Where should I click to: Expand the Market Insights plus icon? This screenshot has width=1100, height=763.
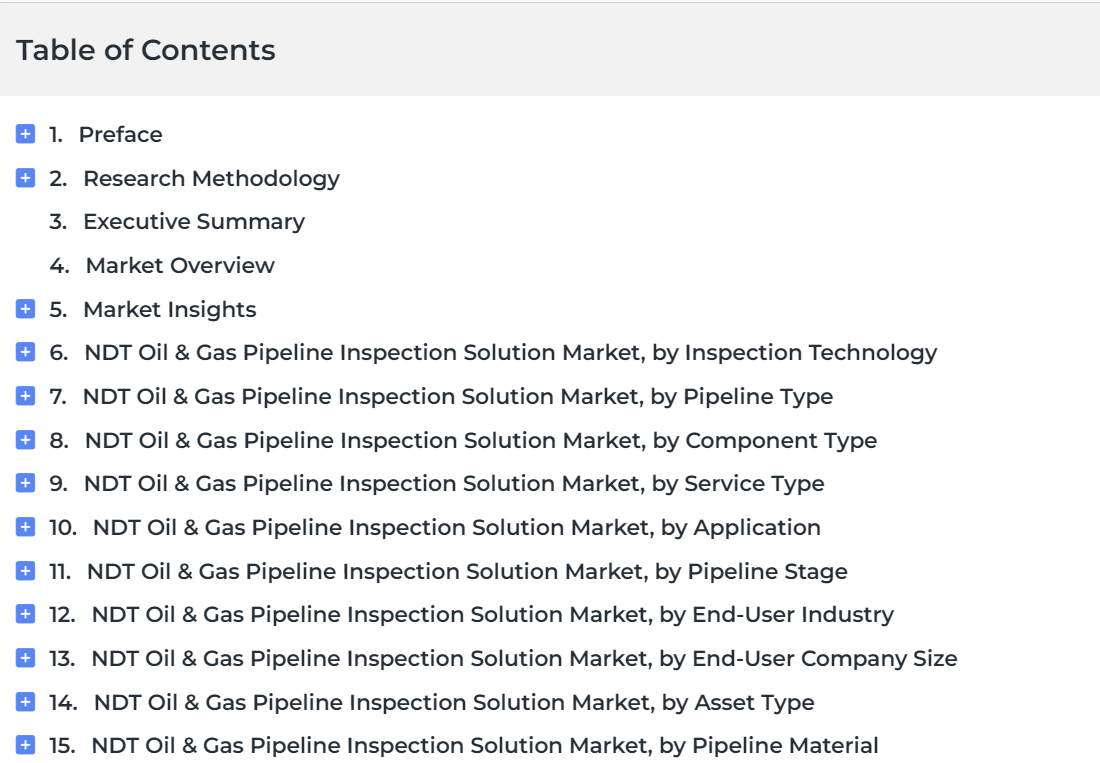pyautogui.click(x=25, y=309)
